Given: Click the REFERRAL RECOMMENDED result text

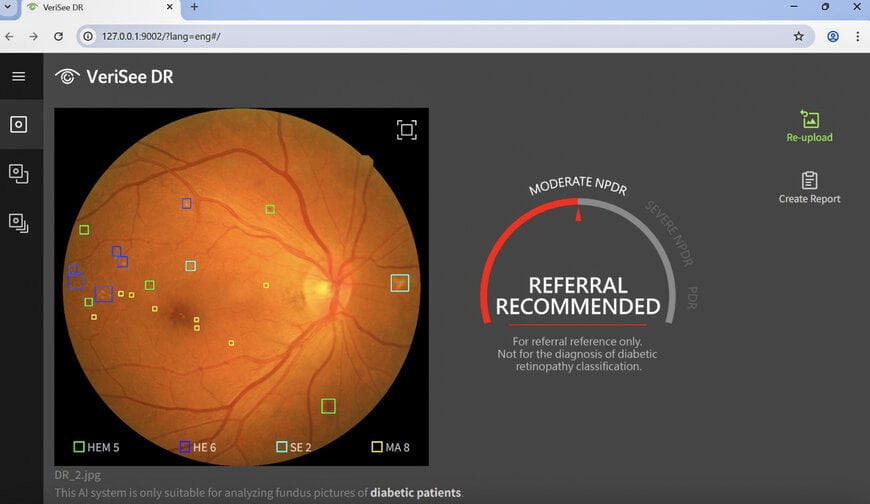Looking at the screenshot, I should tap(578, 296).
